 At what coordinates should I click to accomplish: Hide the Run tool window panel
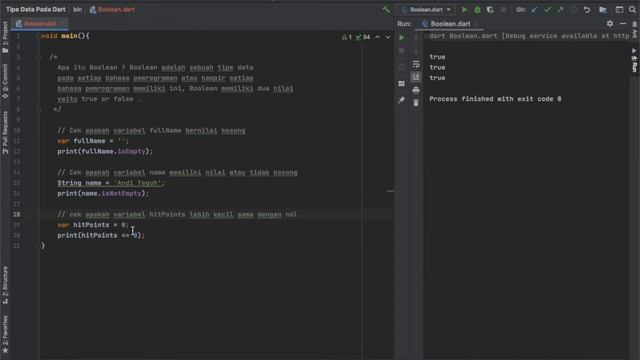pyautogui.click(x=622, y=24)
